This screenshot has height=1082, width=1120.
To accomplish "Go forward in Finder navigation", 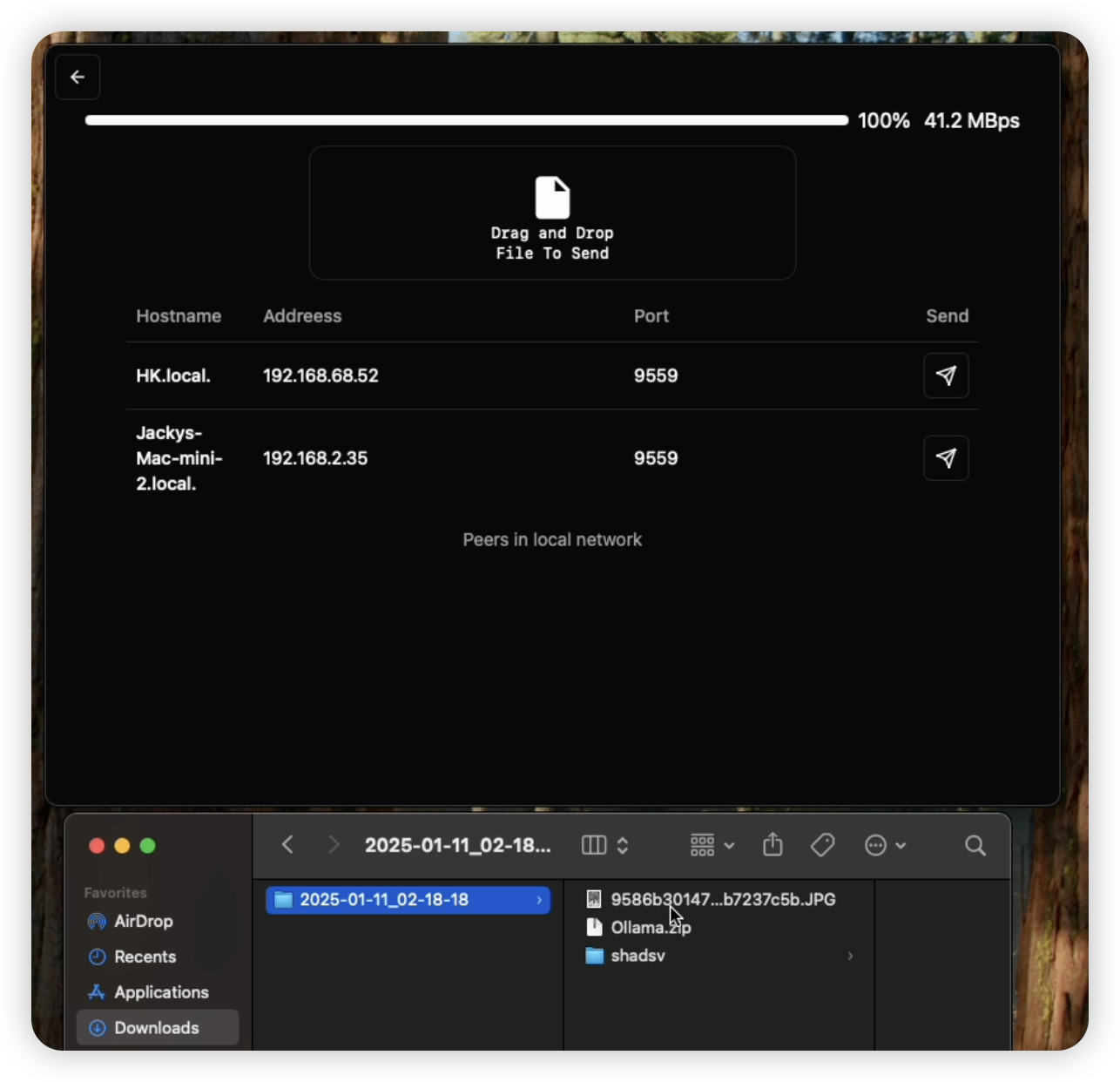I will pyautogui.click(x=333, y=845).
